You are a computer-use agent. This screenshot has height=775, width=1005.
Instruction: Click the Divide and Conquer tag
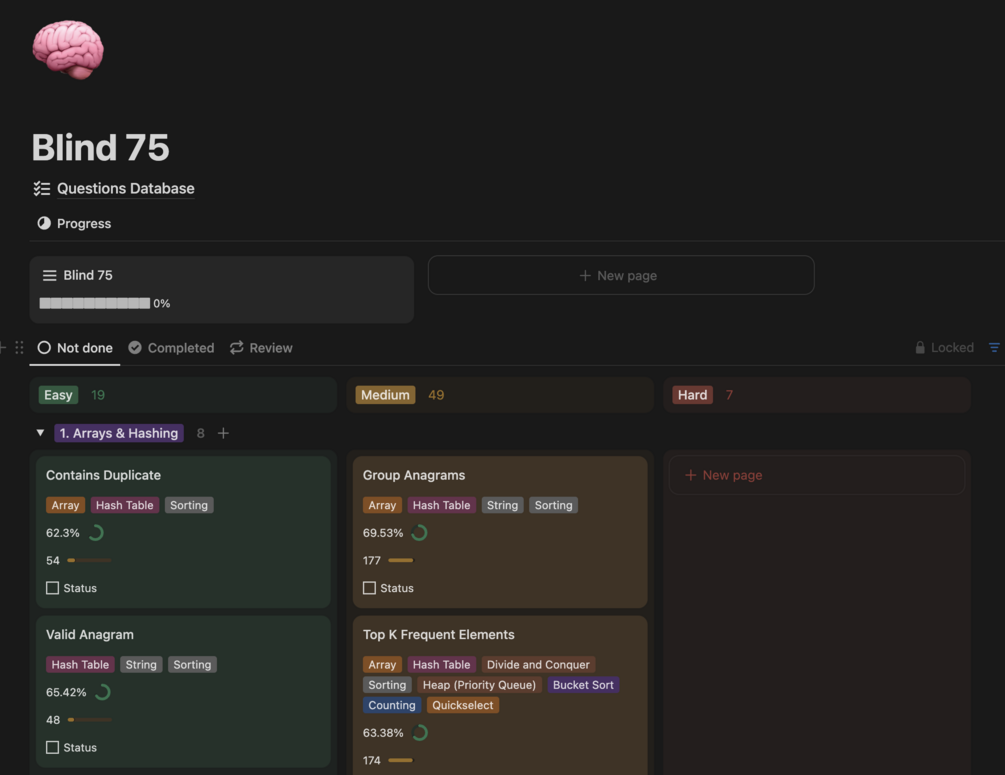[538, 665]
